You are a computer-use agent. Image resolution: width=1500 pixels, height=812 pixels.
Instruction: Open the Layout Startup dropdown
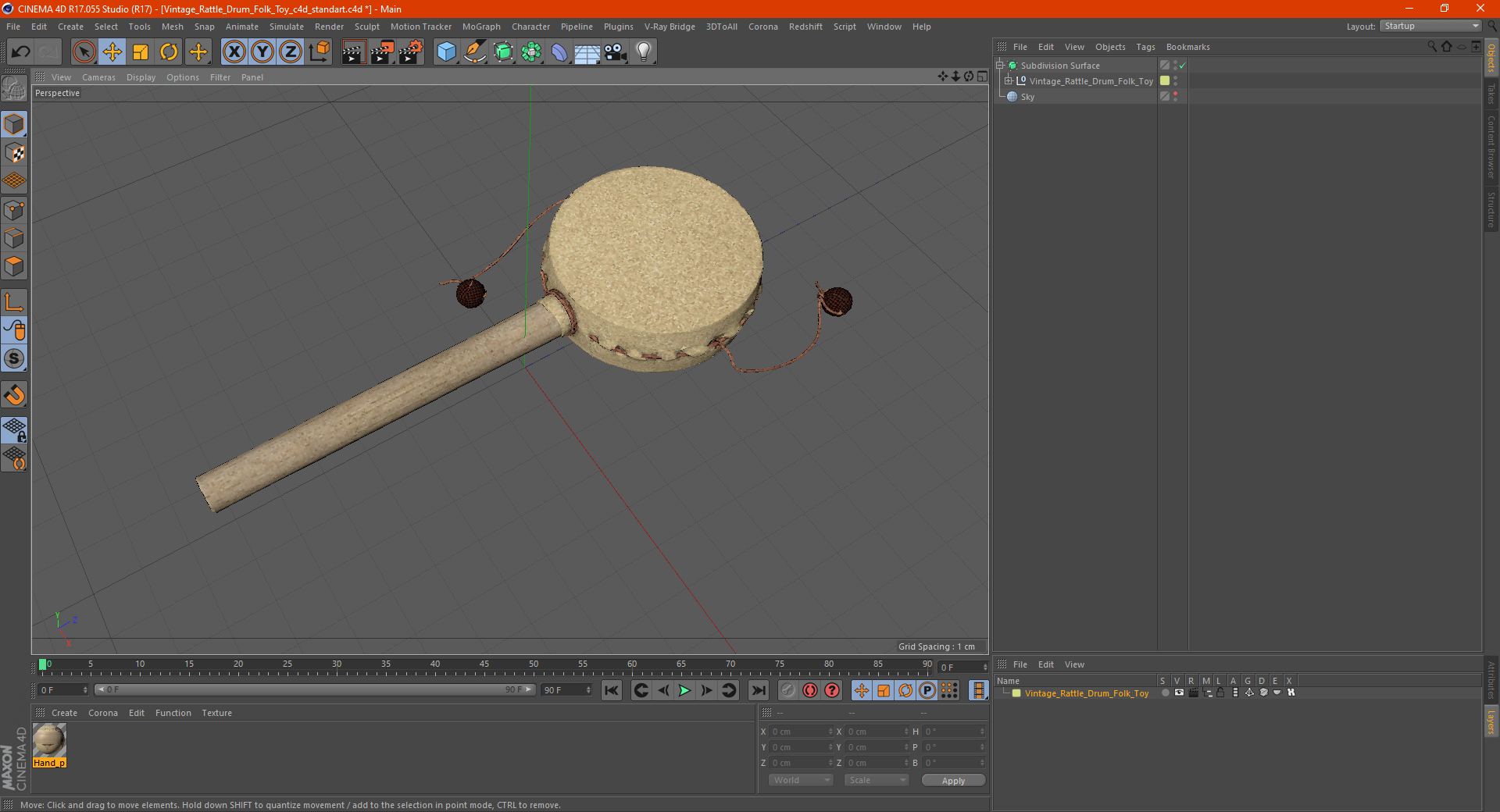point(1430,26)
